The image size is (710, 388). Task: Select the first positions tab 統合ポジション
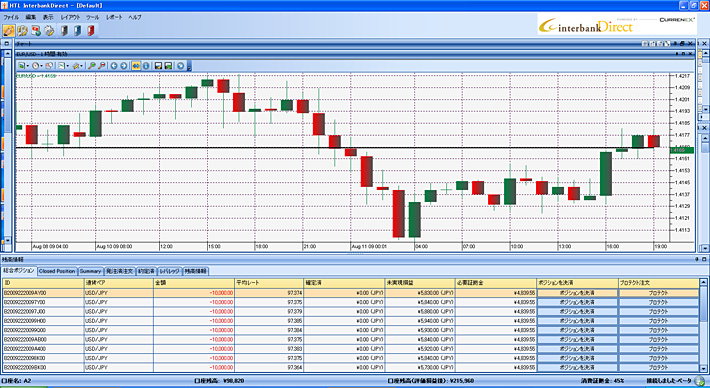[x=19, y=271]
